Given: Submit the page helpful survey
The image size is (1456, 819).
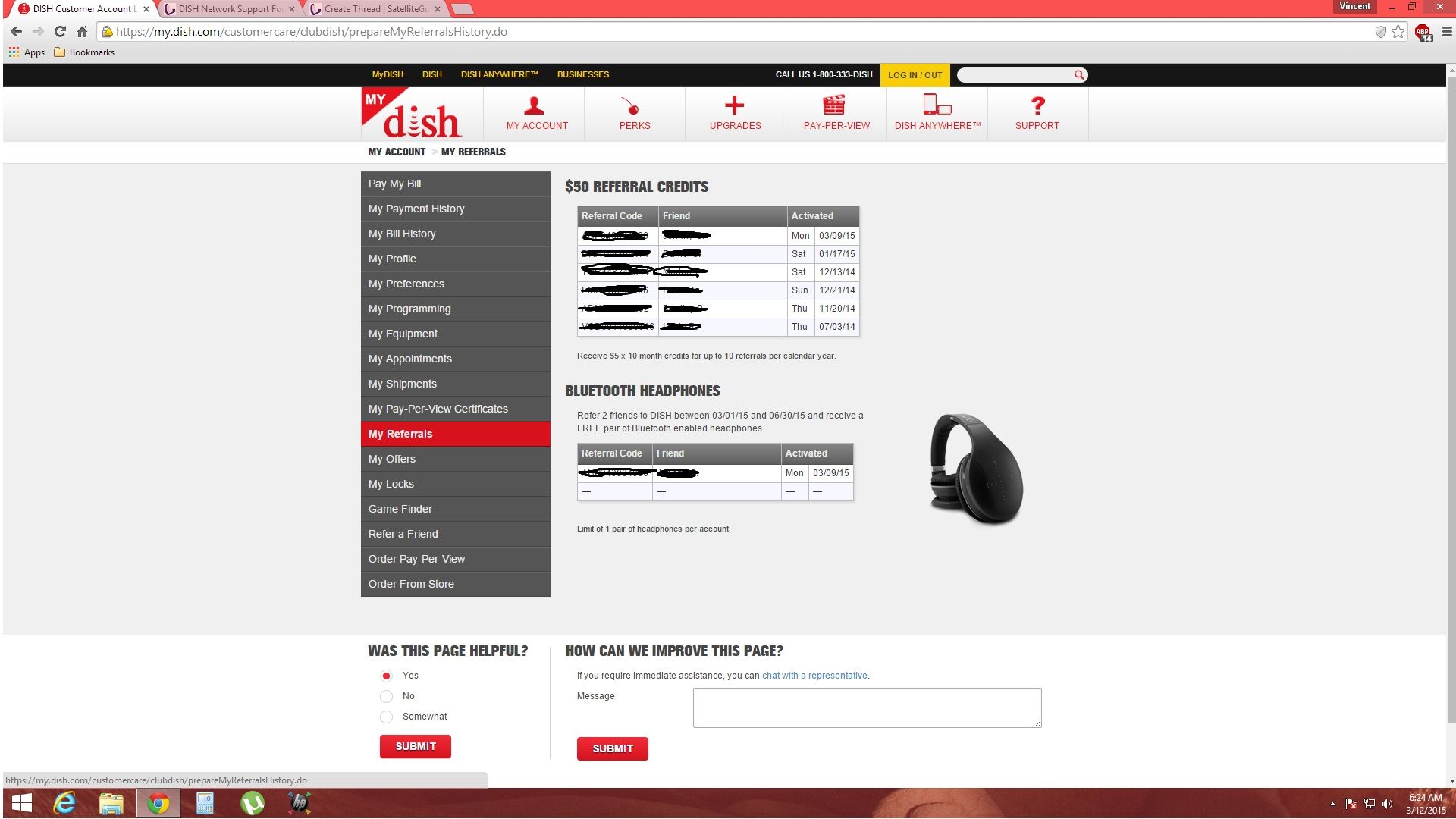Looking at the screenshot, I should [416, 746].
